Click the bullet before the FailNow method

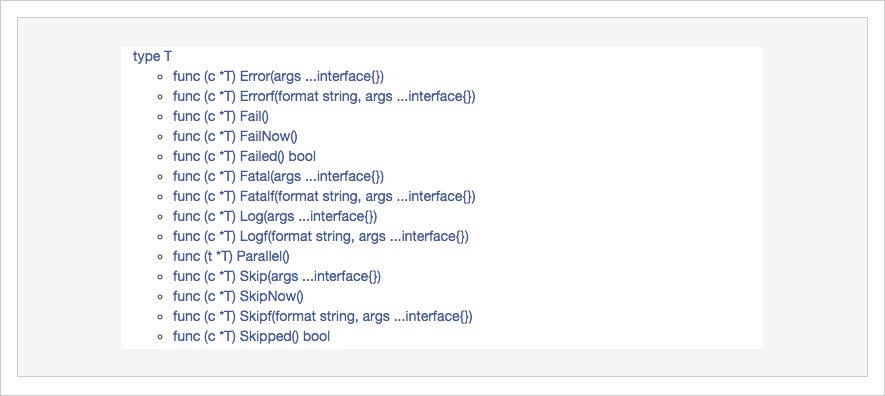point(160,137)
